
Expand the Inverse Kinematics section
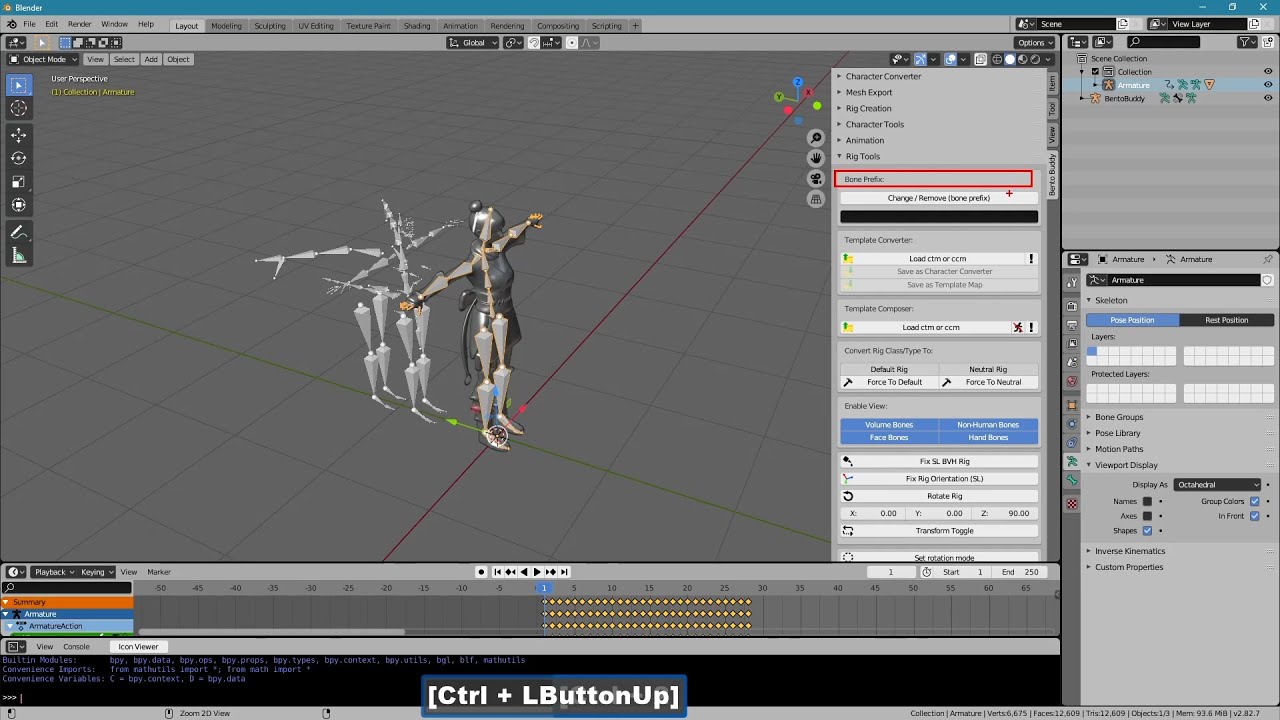click(x=1130, y=551)
